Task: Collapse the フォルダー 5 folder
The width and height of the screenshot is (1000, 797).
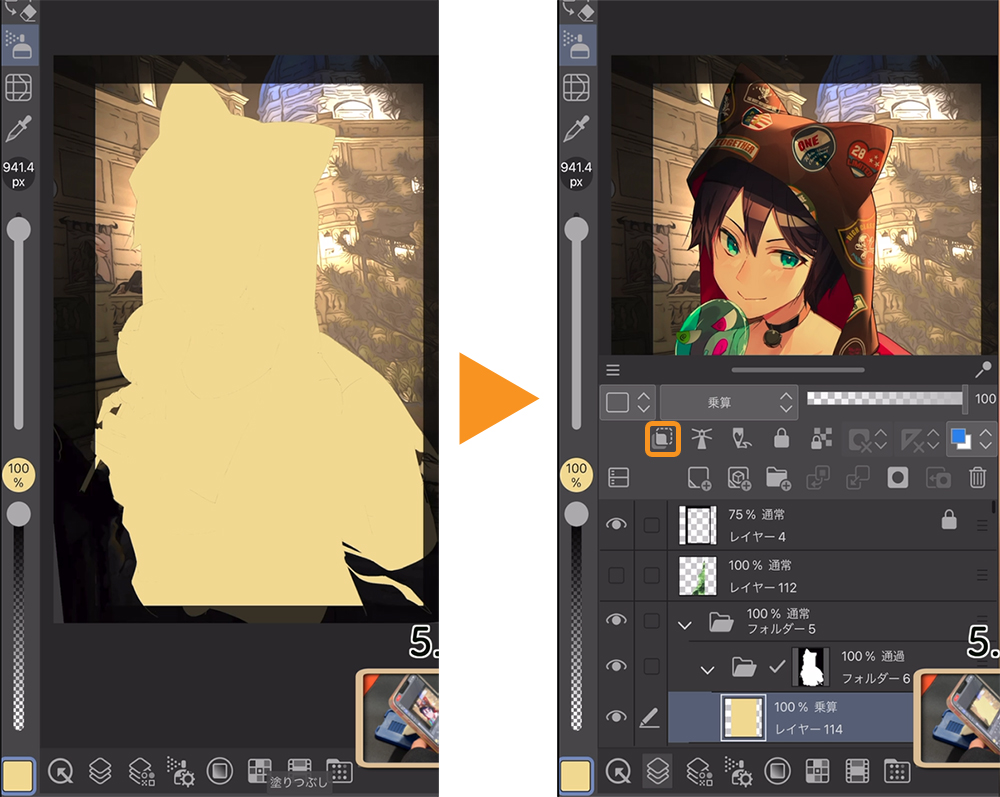Action: point(685,625)
